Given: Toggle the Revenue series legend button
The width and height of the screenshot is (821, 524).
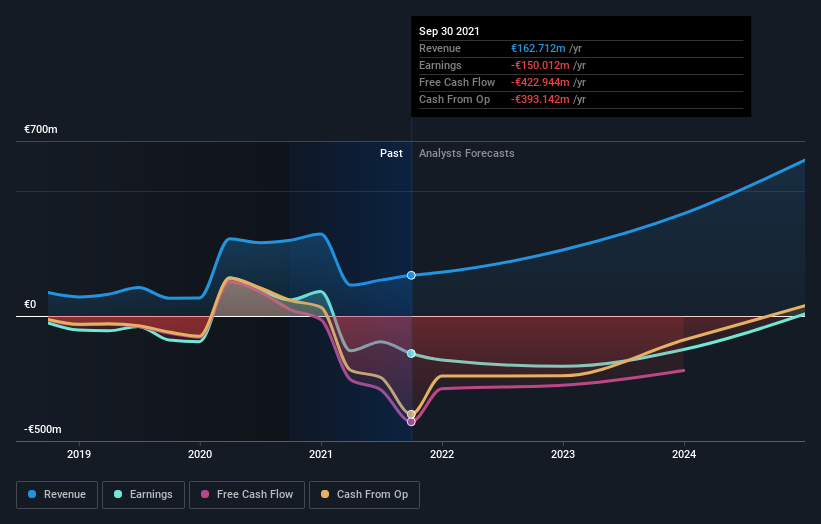Looking at the screenshot, I should tap(57, 495).
